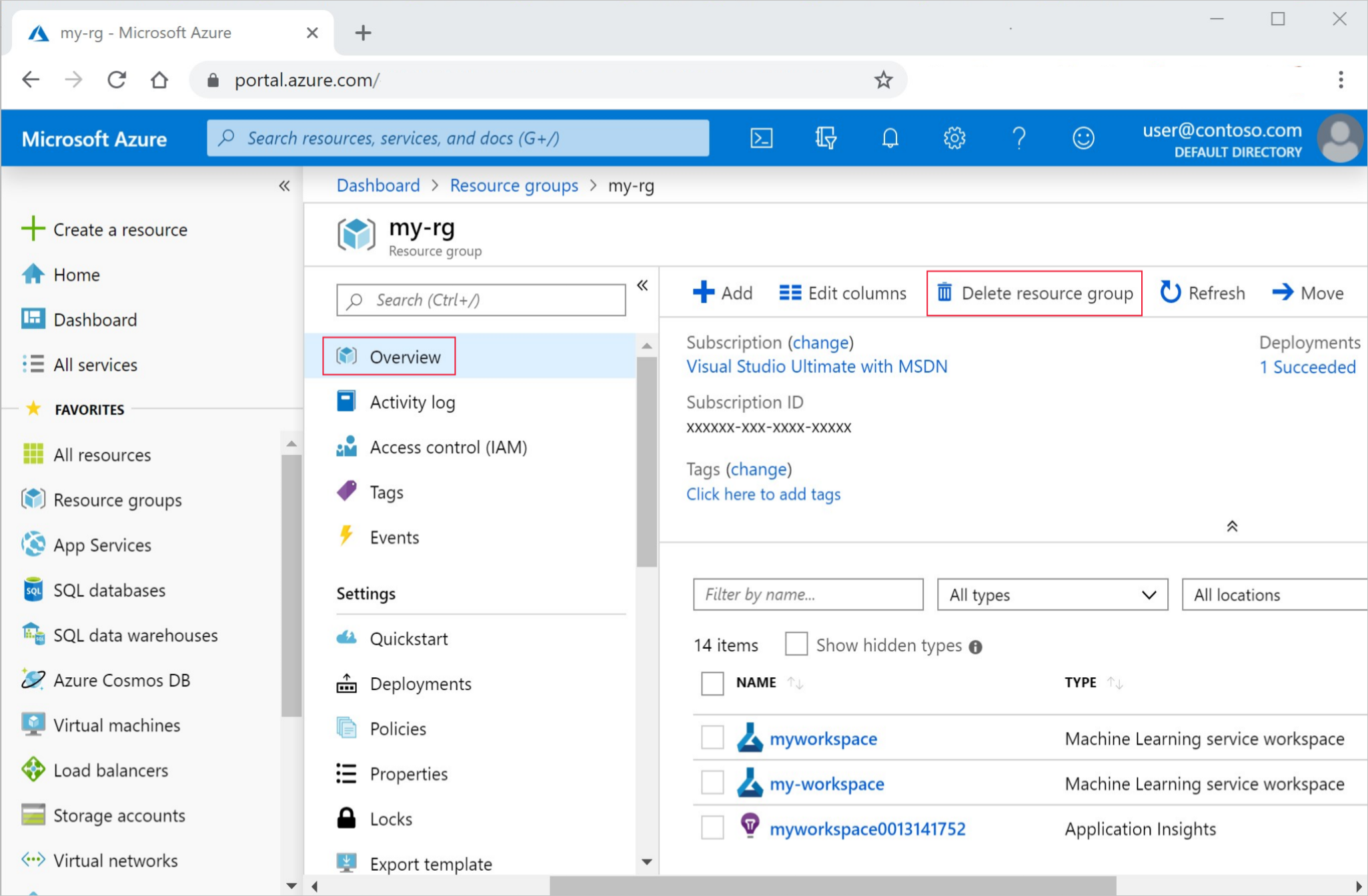
Task: Click the Delete resource group trash icon
Action: coord(944,293)
